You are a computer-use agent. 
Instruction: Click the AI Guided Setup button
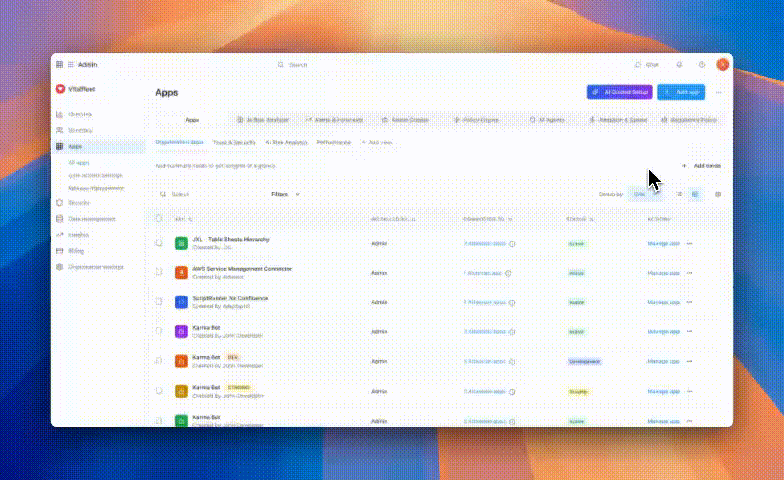[x=620, y=92]
